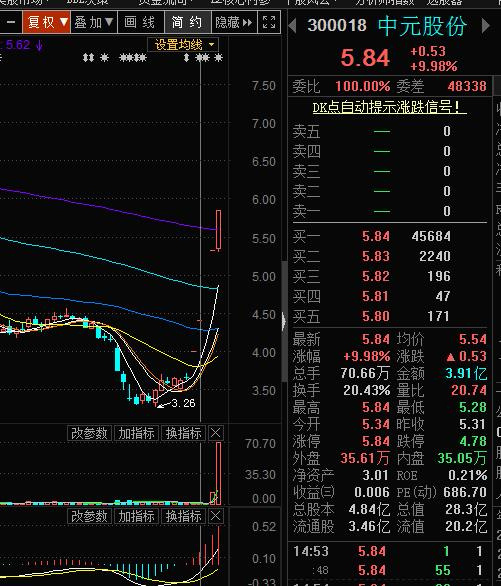Viewport: 501px width, 586px height.
Task: Select the stock code 300018
Action: (337, 26)
